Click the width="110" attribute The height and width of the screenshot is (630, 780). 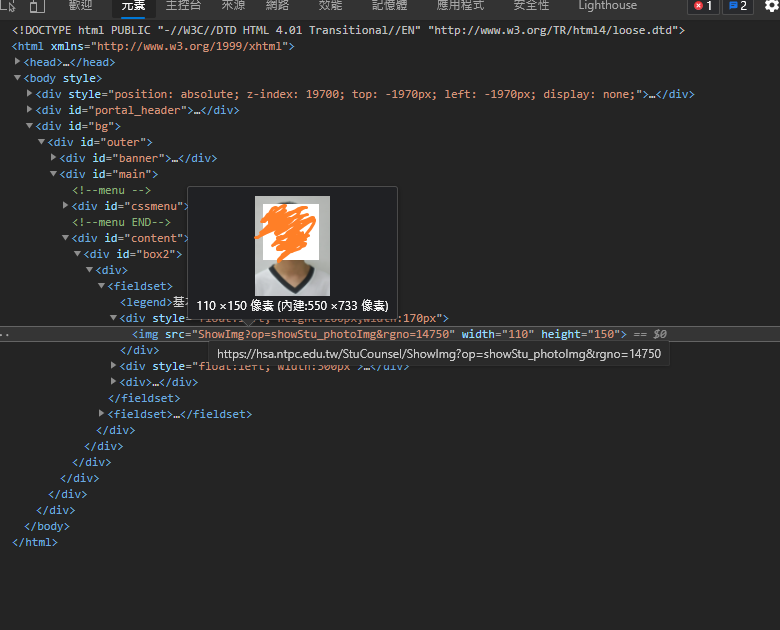tap(498, 334)
